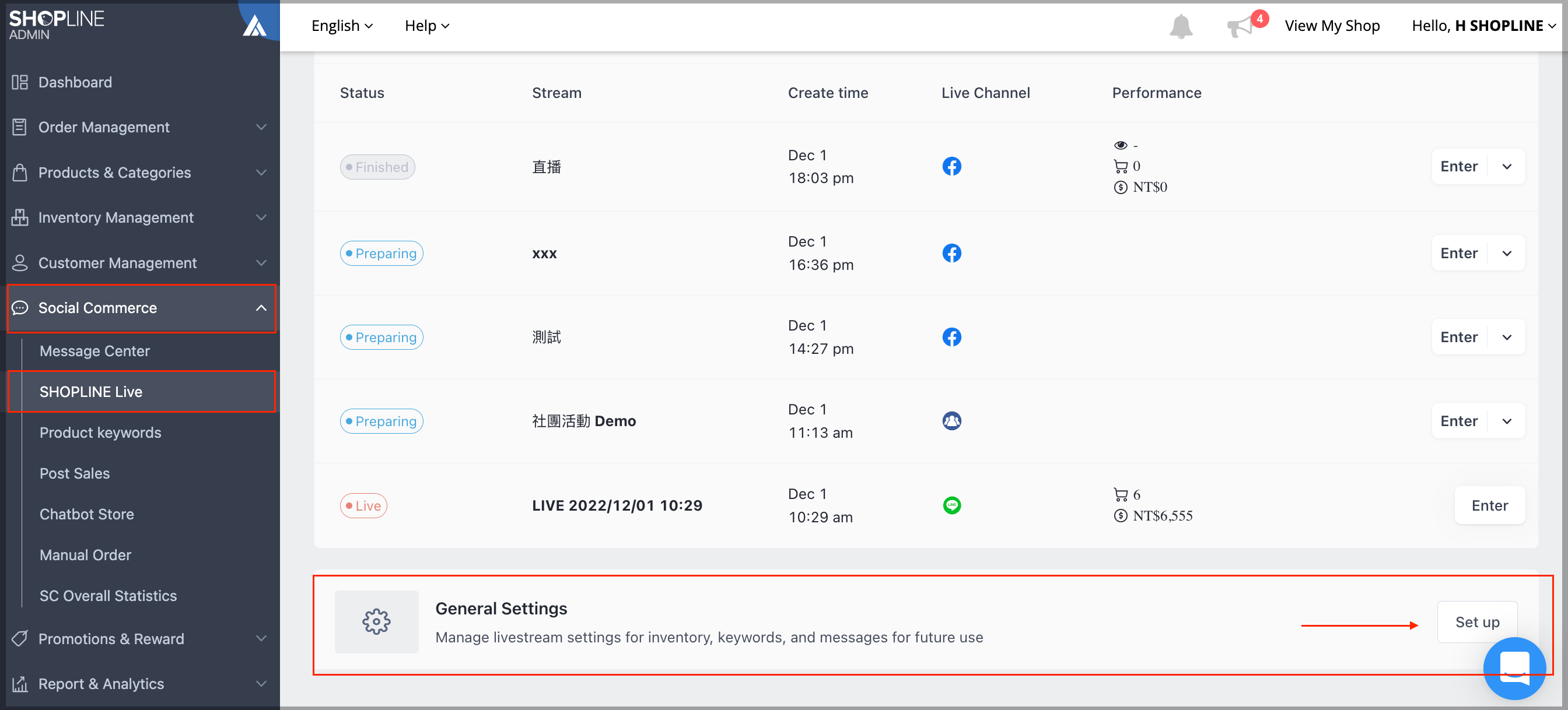Click the red Live status badge
The width and height of the screenshot is (1568, 710).
click(363, 505)
